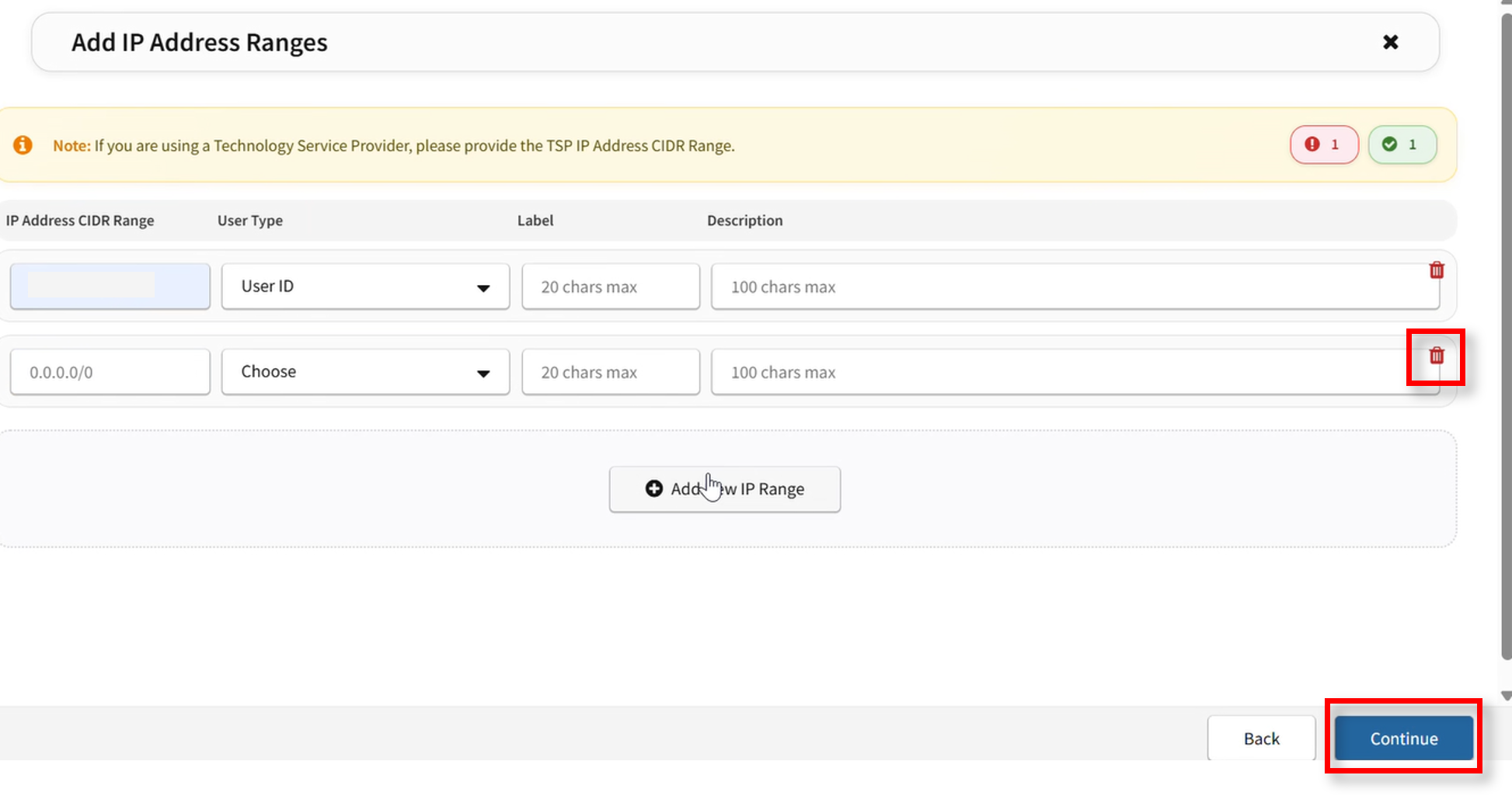Click the Technology Service Provider note text
This screenshot has height=796, width=1512.
(x=394, y=146)
